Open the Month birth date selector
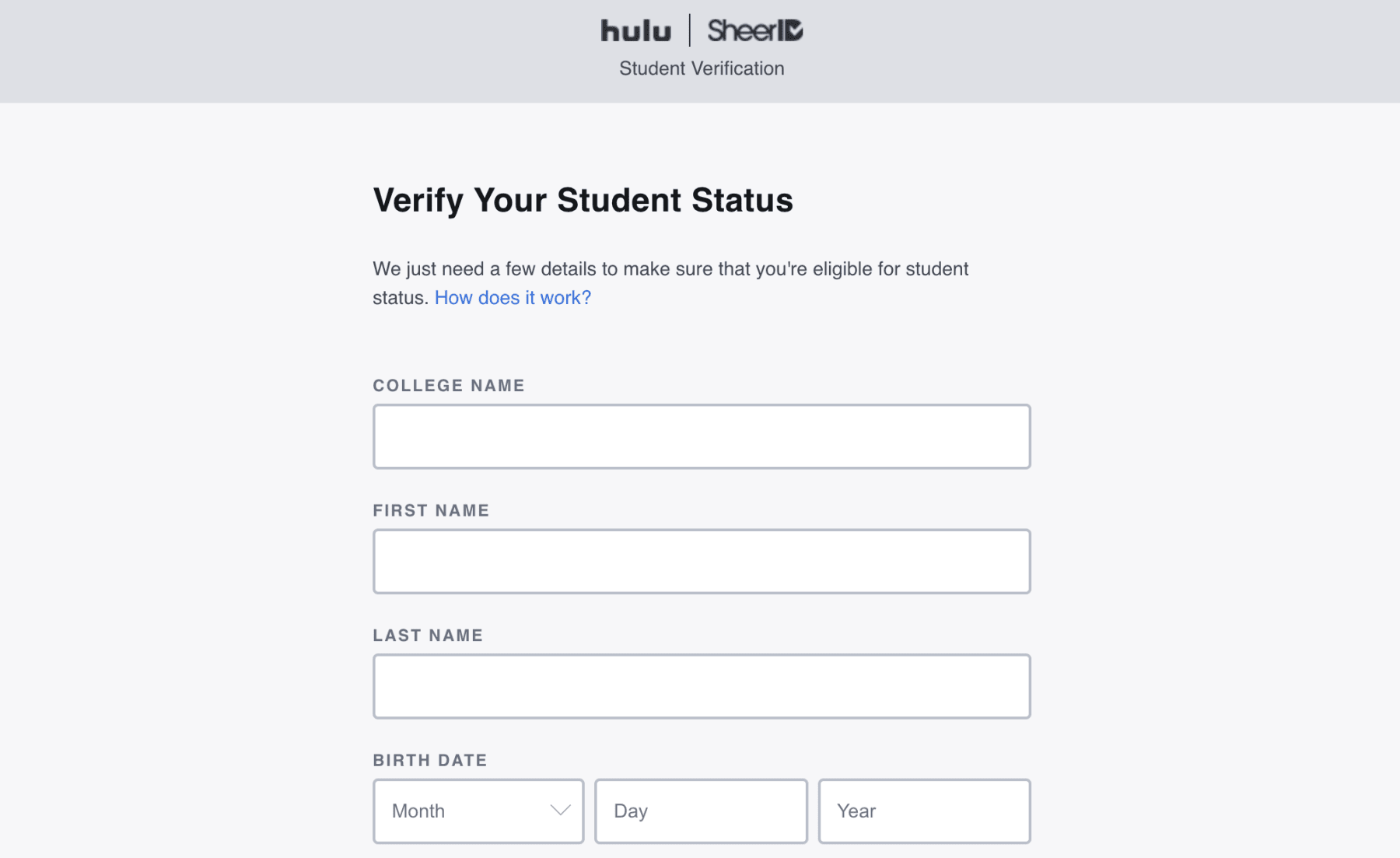 click(478, 811)
